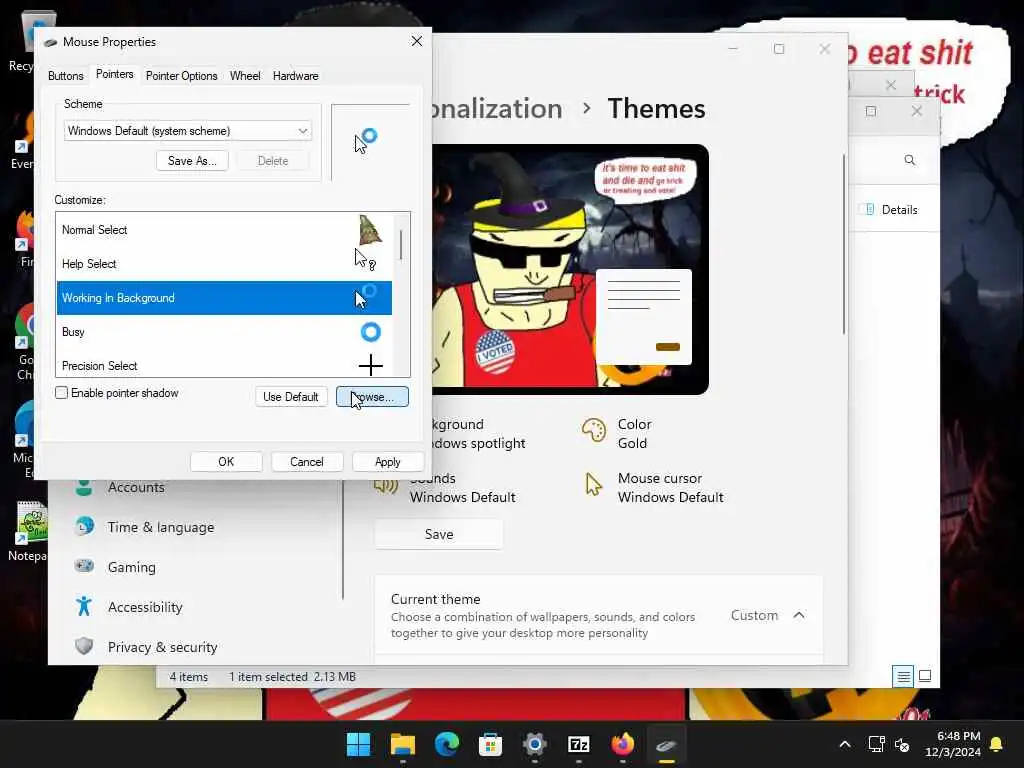Show hidden system tray icons
The height and width of the screenshot is (768, 1024).
tap(844, 744)
